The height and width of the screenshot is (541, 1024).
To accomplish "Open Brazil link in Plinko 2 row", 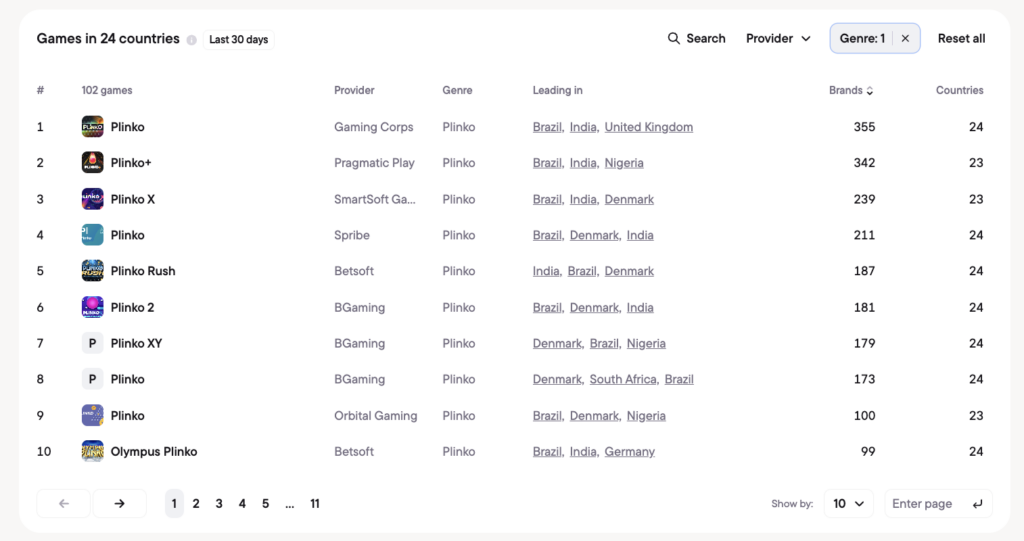I will 547,307.
